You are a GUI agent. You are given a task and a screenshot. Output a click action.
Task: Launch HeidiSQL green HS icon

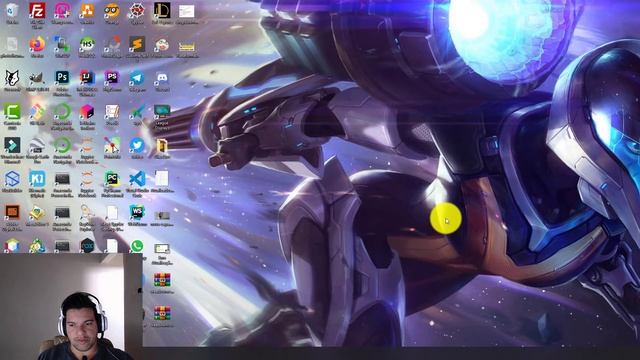pyautogui.click(x=87, y=44)
